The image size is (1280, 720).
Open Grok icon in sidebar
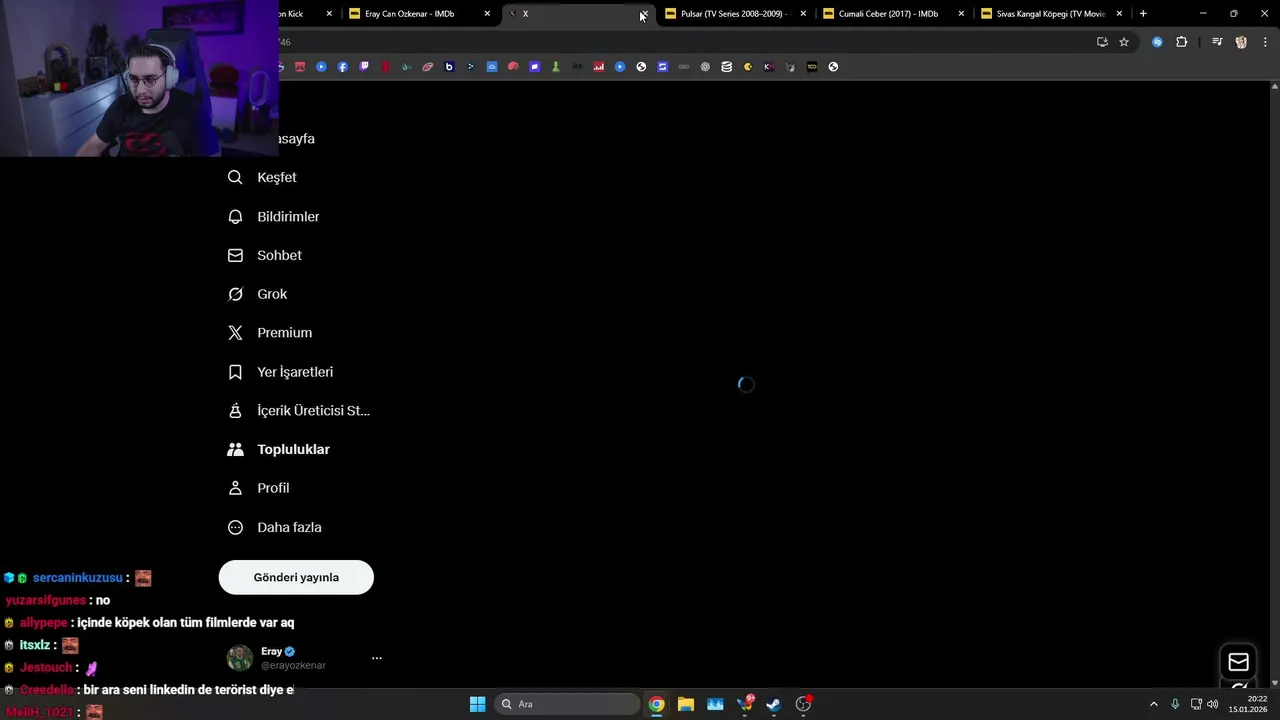click(235, 294)
